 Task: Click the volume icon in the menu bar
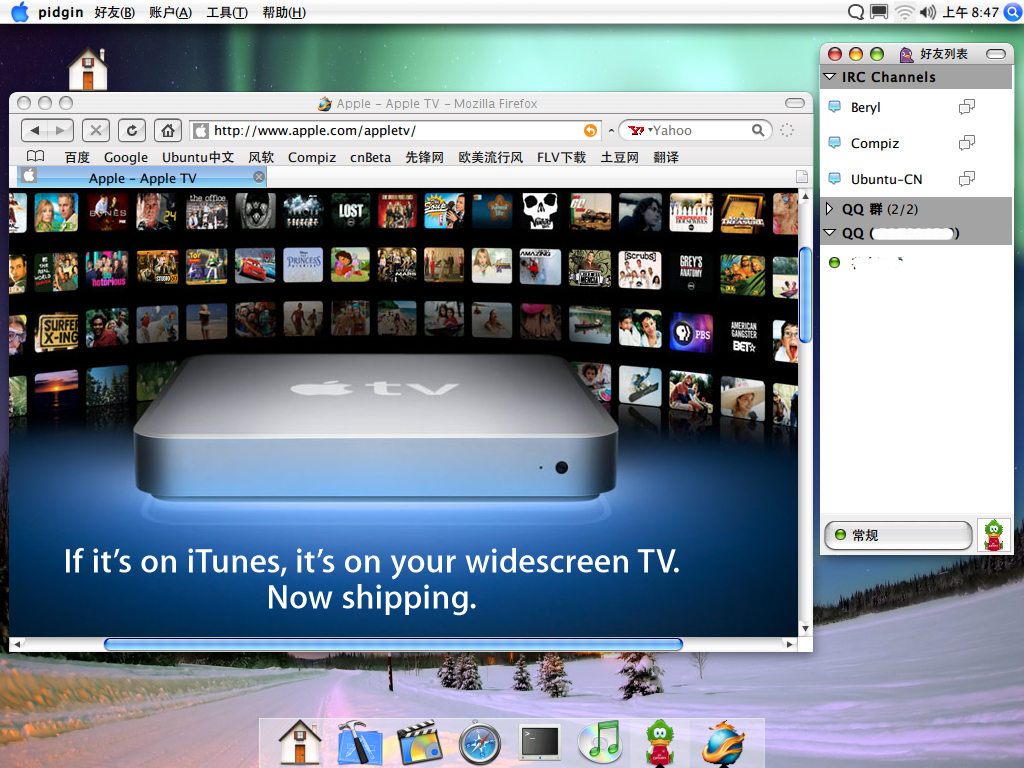coord(927,12)
